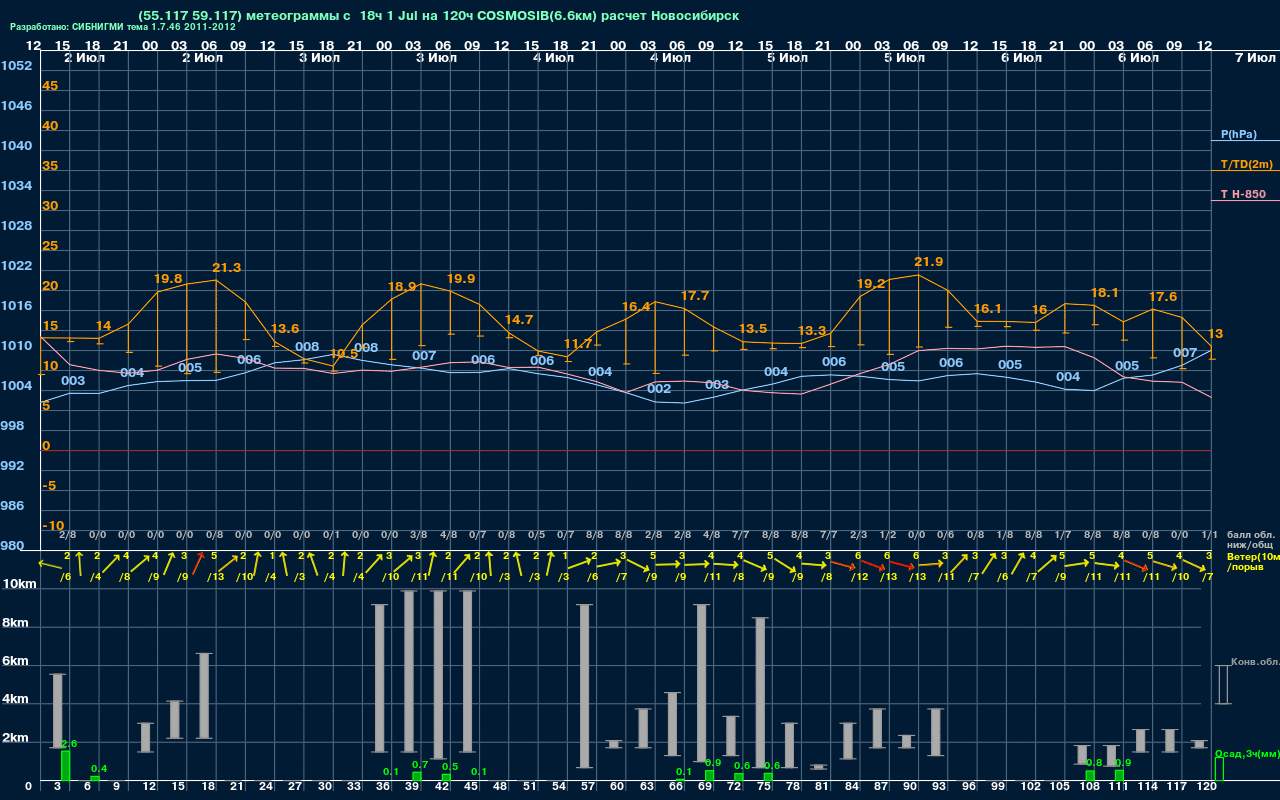The image size is (1280, 800).
Task: Click the 19.8 temperature value
Action: [x=168, y=279]
